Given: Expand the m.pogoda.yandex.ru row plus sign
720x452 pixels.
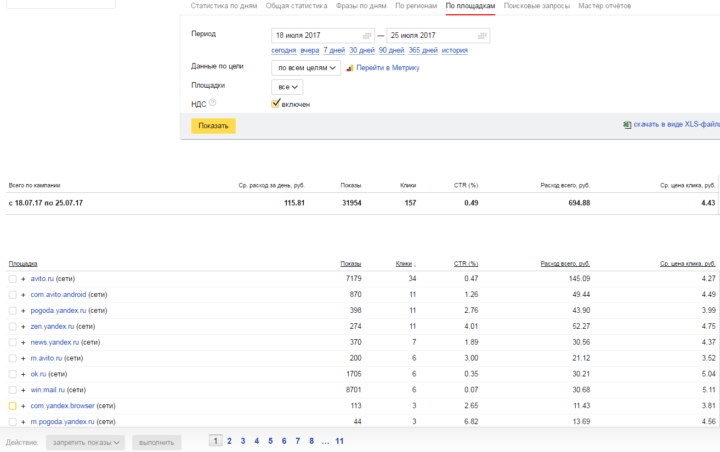Looking at the screenshot, I should point(23,422).
